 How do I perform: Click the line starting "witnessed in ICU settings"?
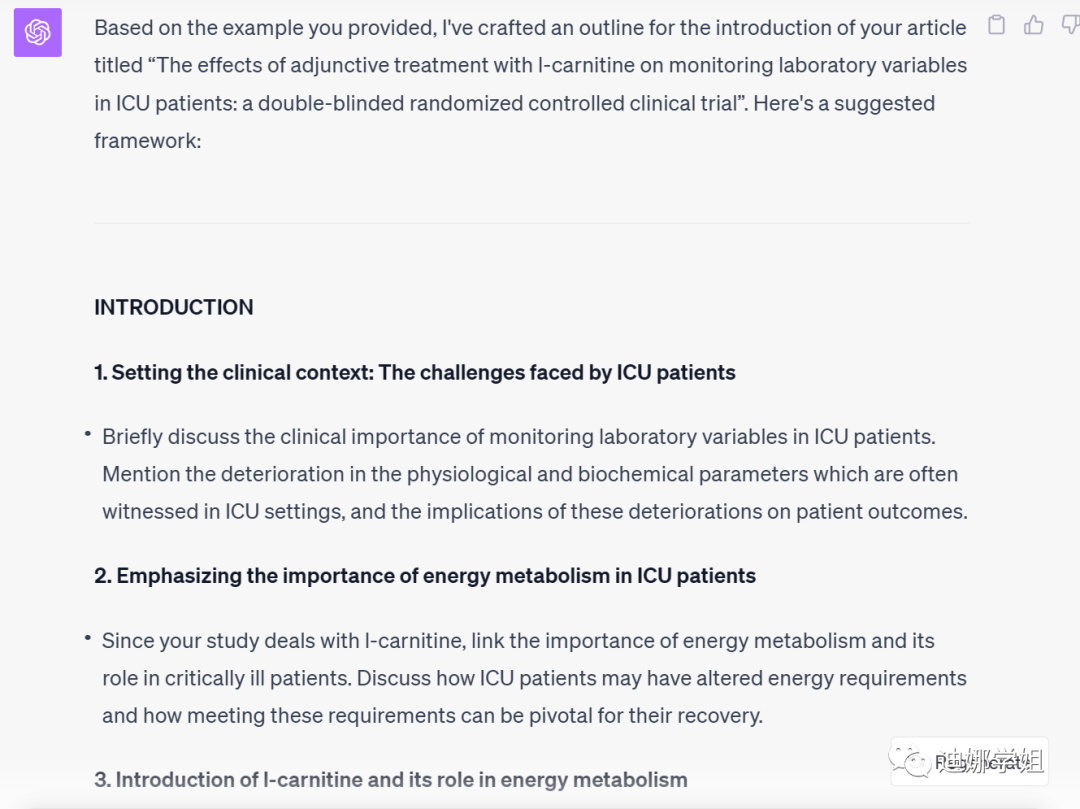[x=534, y=512]
